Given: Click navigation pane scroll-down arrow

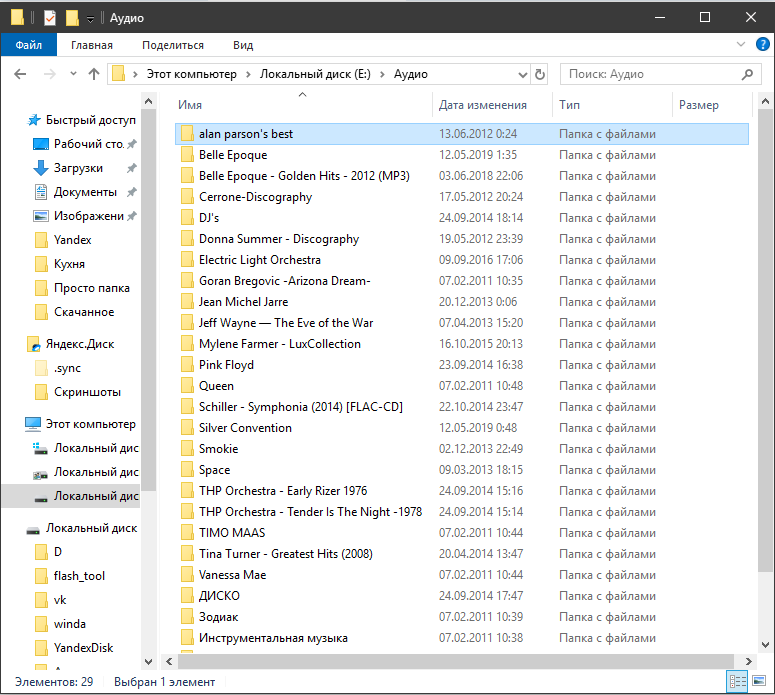Looking at the screenshot, I should (148, 661).
